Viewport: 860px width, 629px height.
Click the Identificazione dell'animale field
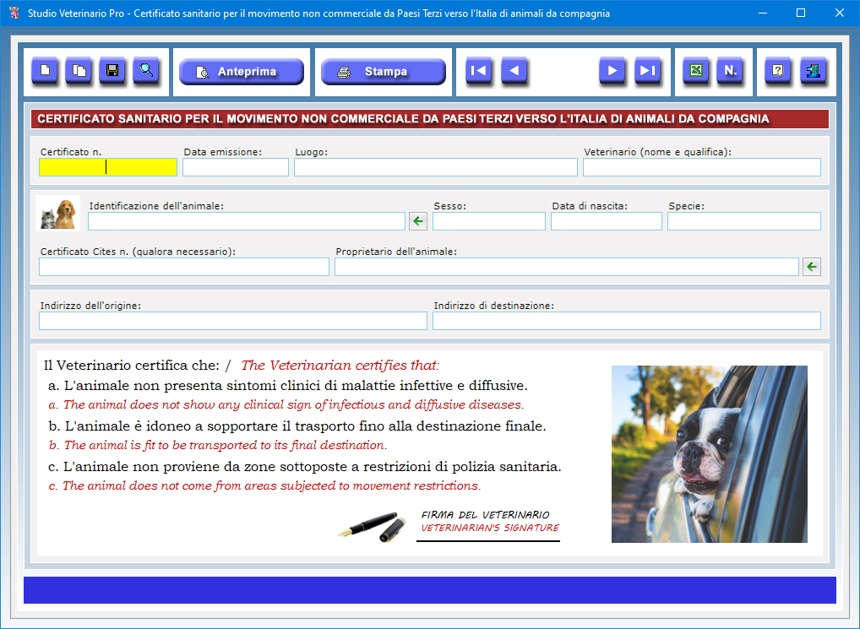[x=247, y=222]
